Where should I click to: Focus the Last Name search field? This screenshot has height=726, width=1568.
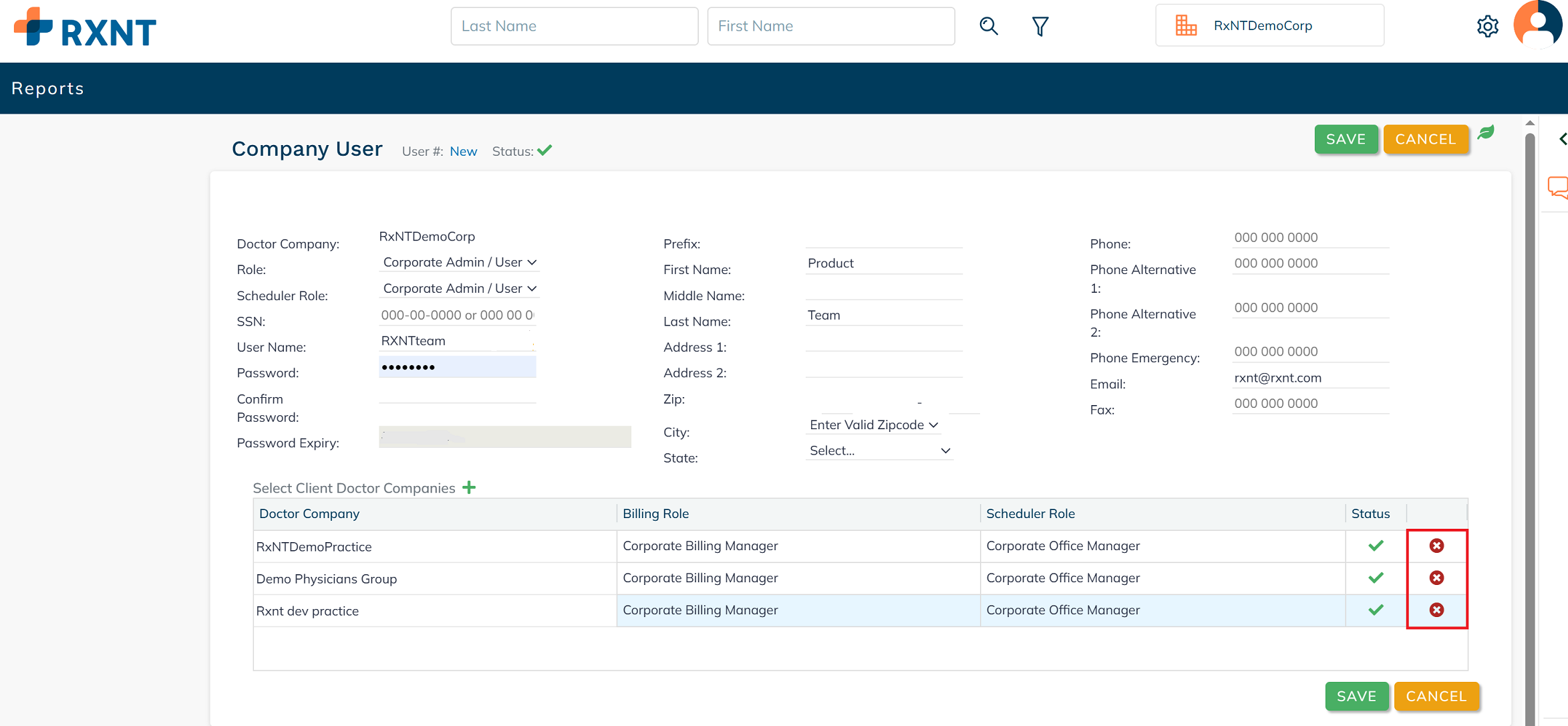pos(575,26)
